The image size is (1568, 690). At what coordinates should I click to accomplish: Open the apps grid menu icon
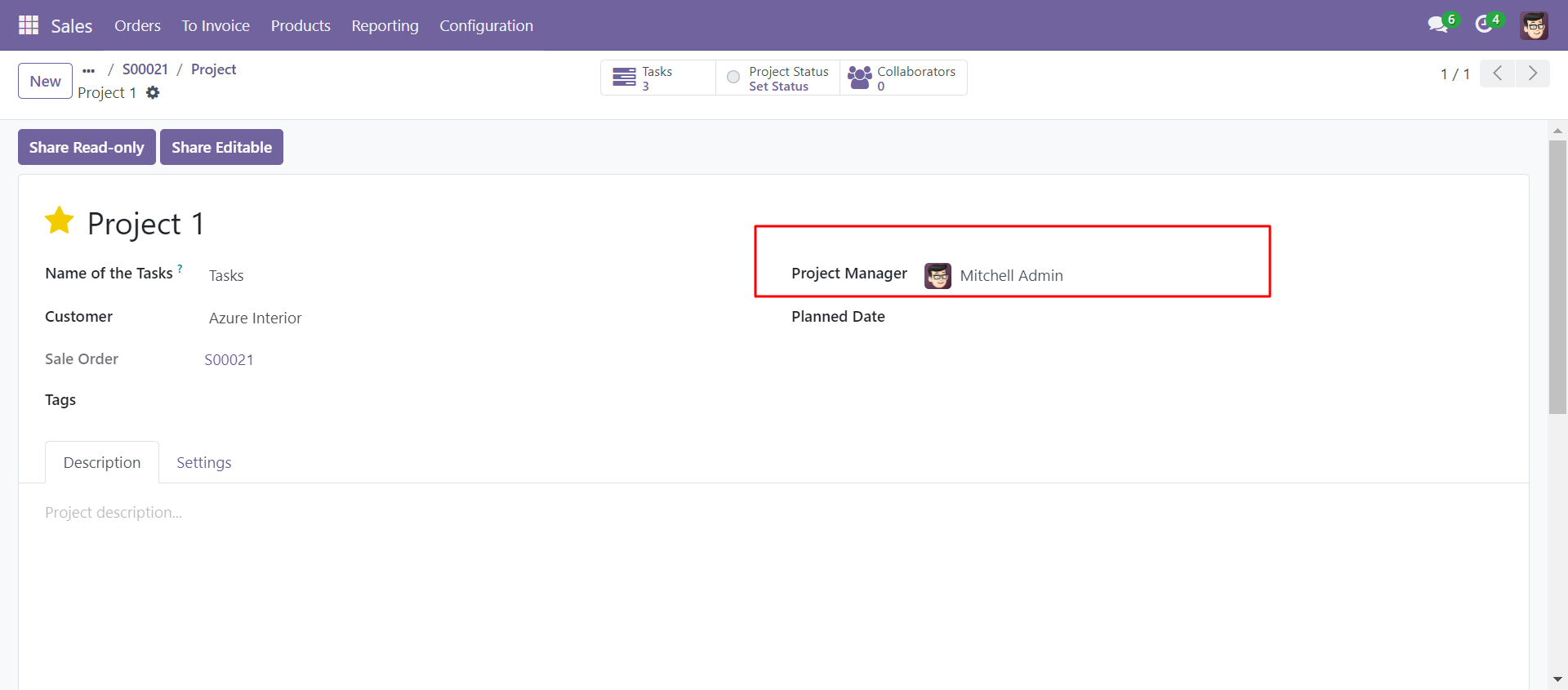(29, 25)
